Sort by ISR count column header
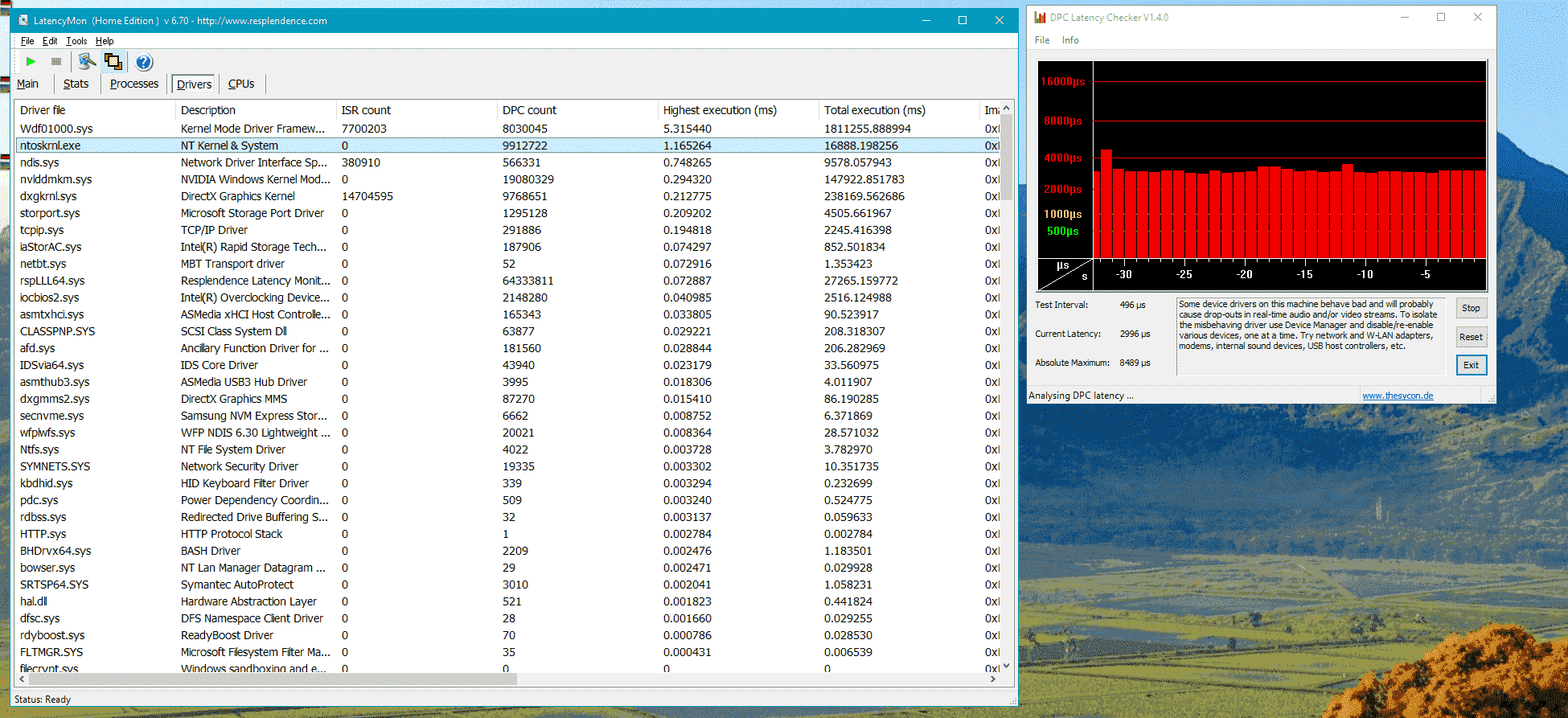This screenshot has width=1568, height=718. [417, 110]
